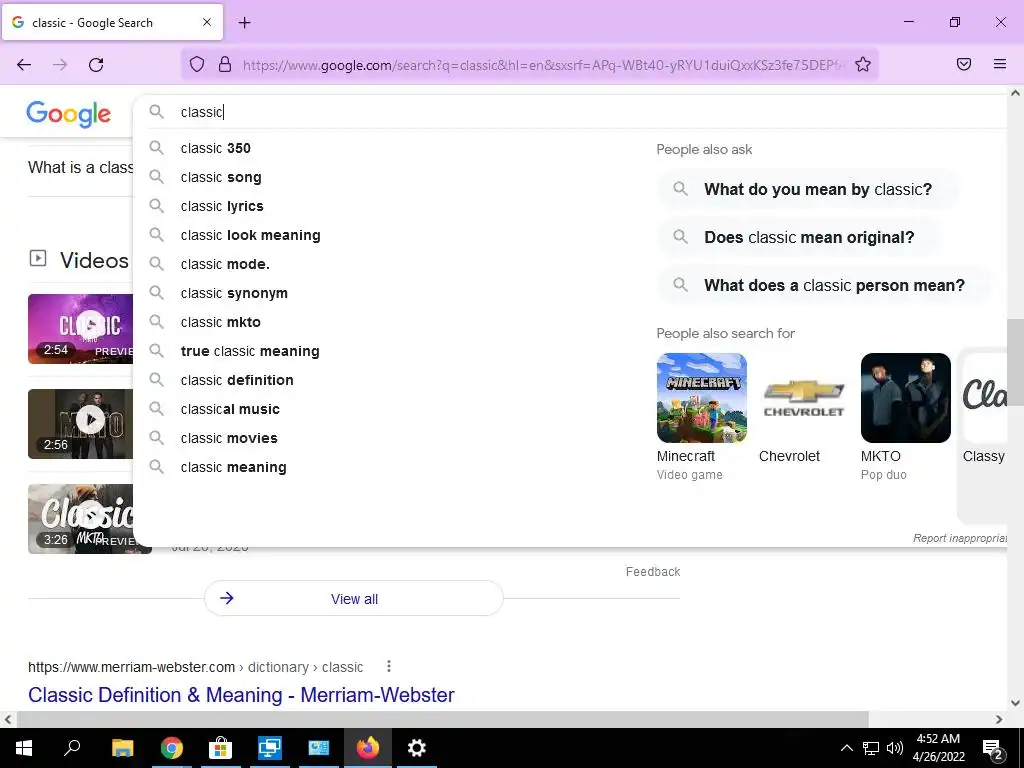This screenshot has height=768, width=1024.
Task: Click Report inappropriate predictions link
Action: [959, 538]
